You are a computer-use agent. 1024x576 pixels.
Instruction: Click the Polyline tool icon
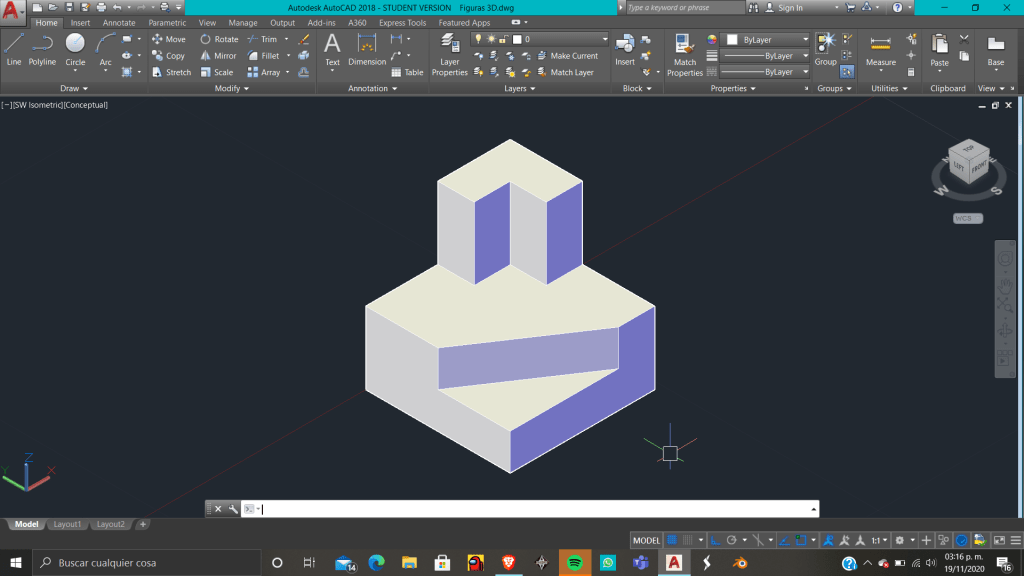click(42, 48)
